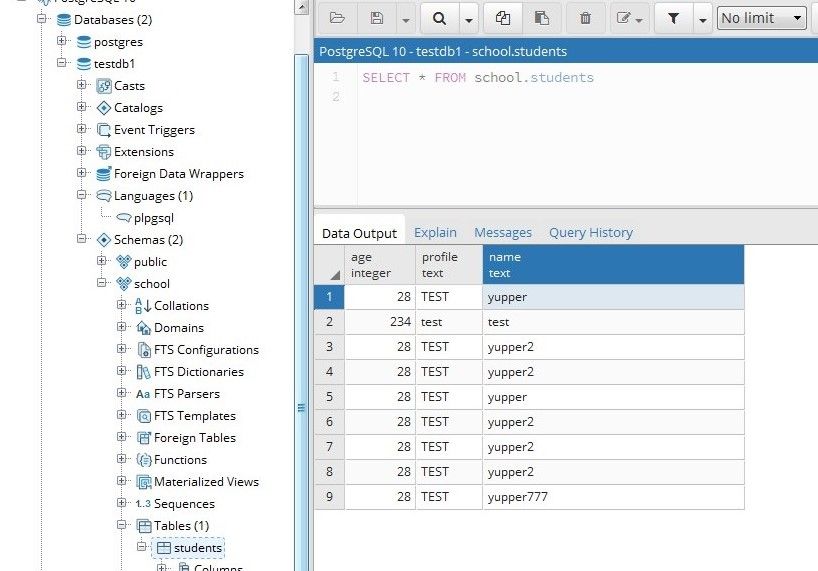The image size is (818, 571).
Task: Open the Query History tab
Action: 591,233
